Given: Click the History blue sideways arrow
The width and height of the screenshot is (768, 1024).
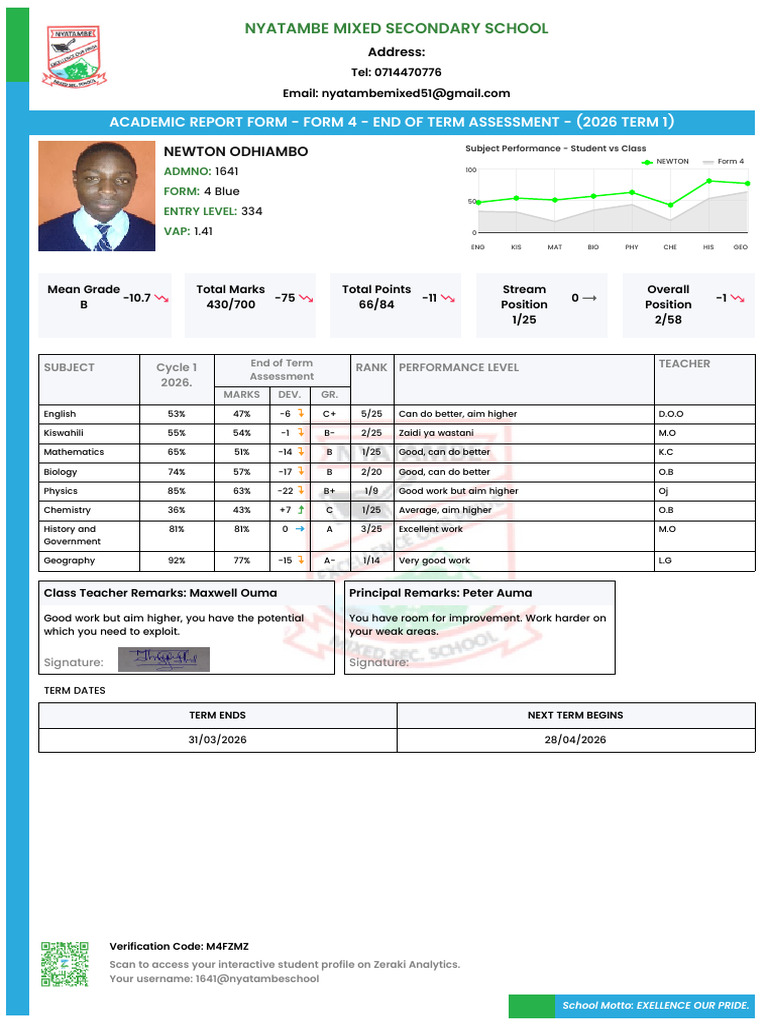Looking at the screenshot, I should [x=300, y=529].
